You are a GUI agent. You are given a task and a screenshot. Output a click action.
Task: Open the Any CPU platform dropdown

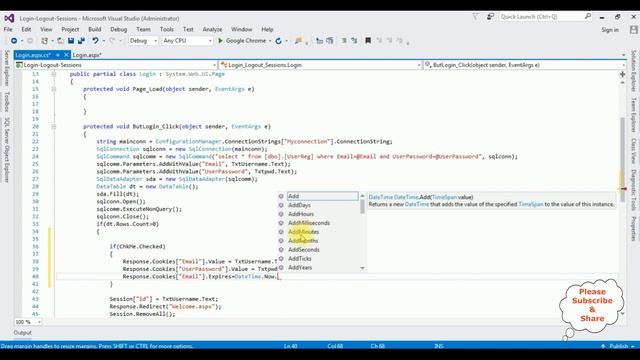point(187,41)
